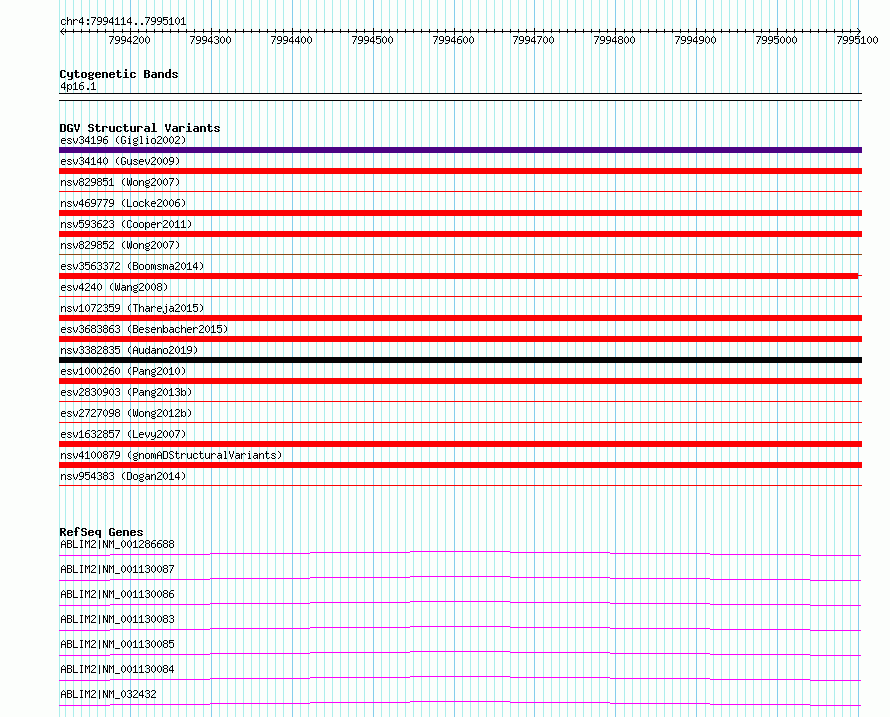
Task: Open transcript ABLIM2|NM_001130083
Action: (x=117, y=619)
